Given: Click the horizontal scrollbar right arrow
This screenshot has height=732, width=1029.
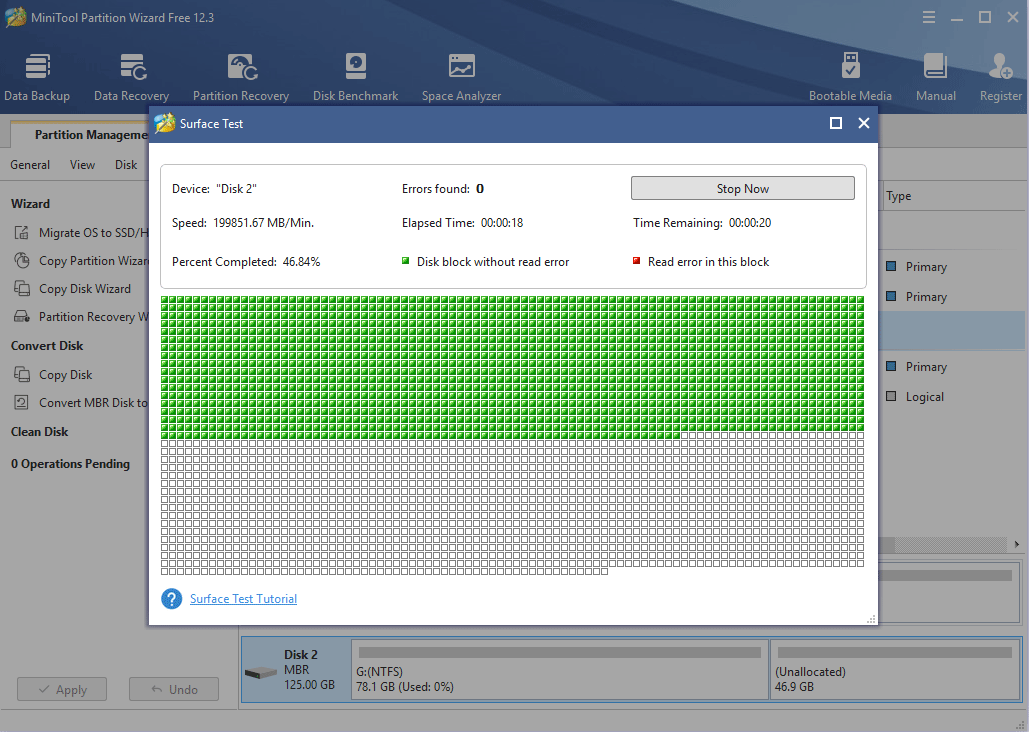Looking at the screenshot, I should 1017,544.
